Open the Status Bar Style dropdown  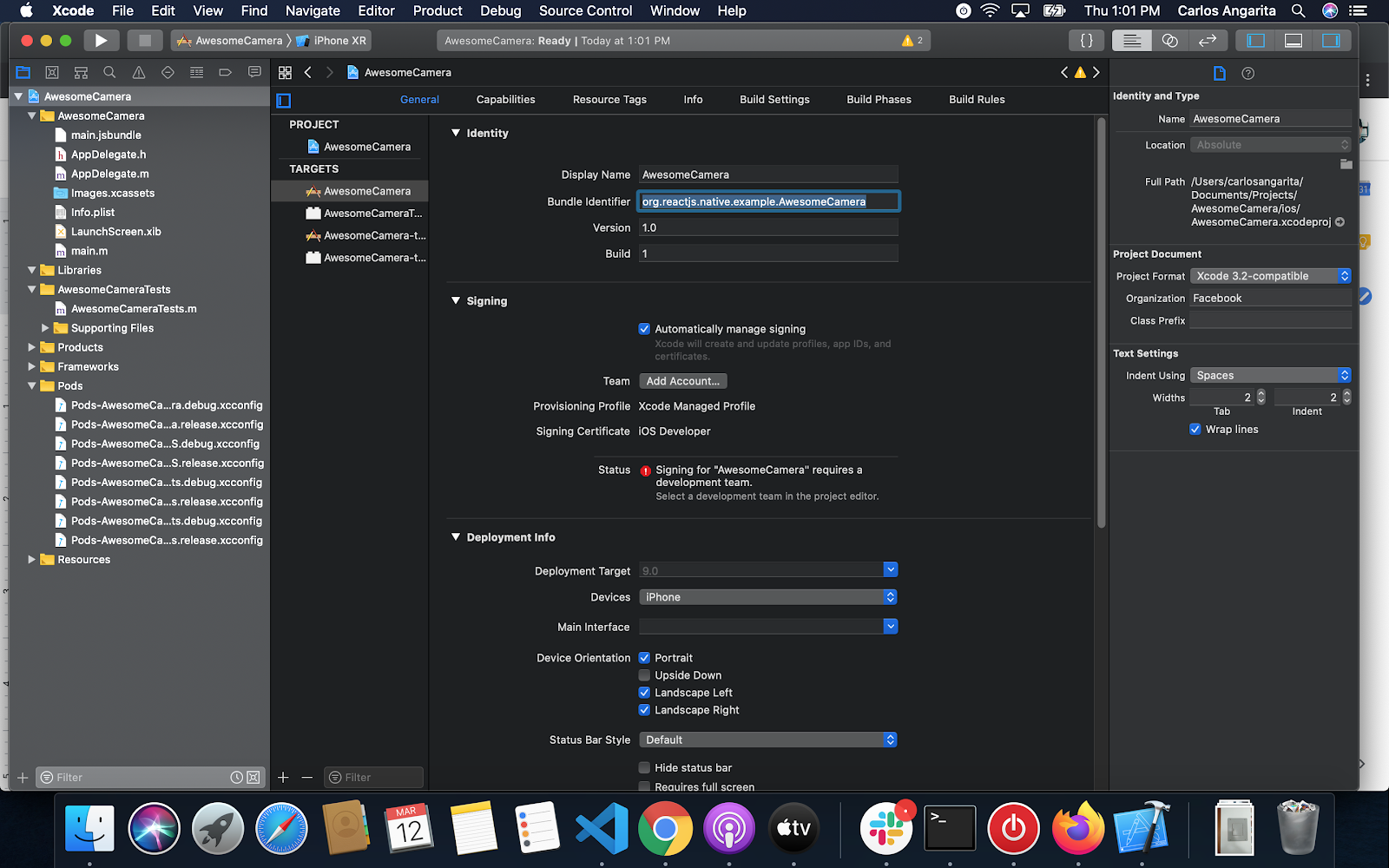coord(767,740)
